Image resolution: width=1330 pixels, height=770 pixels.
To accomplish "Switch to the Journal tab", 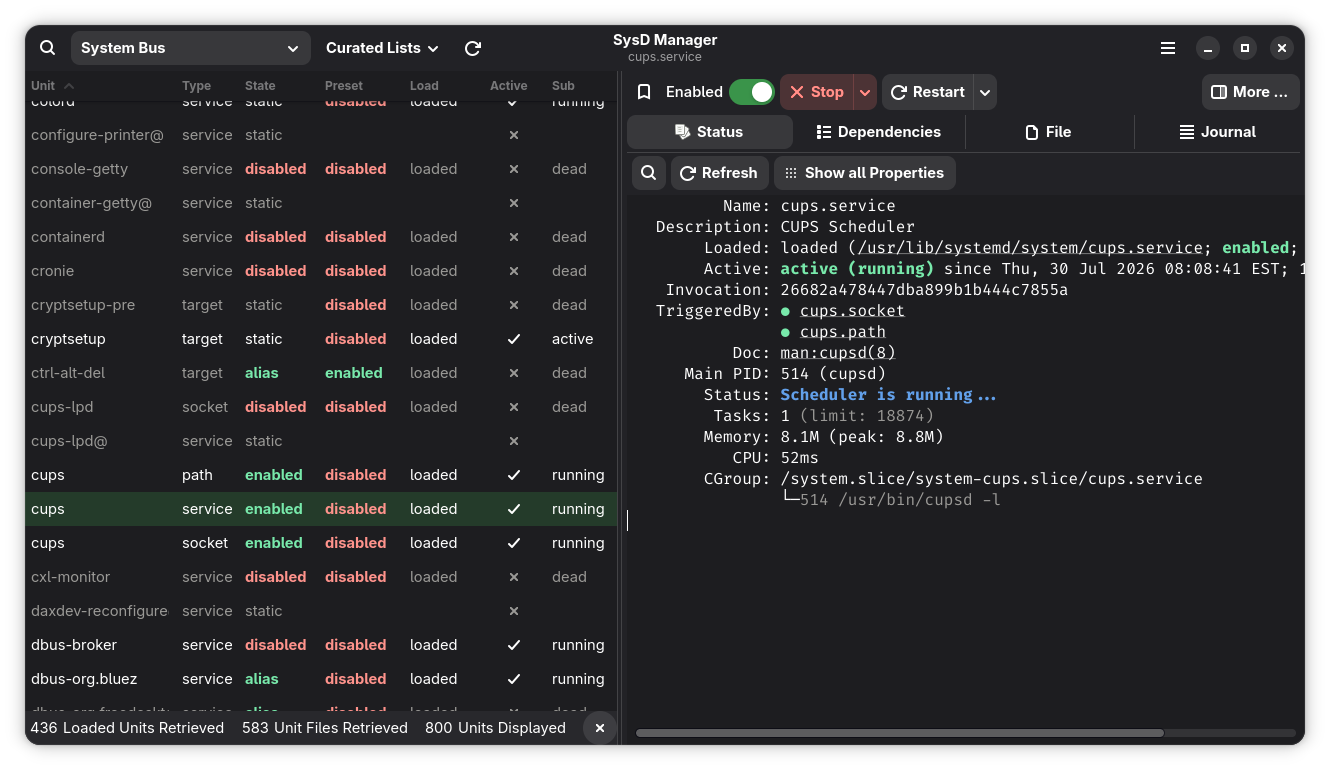I will pyautogui.click(x=1217, y=132).
